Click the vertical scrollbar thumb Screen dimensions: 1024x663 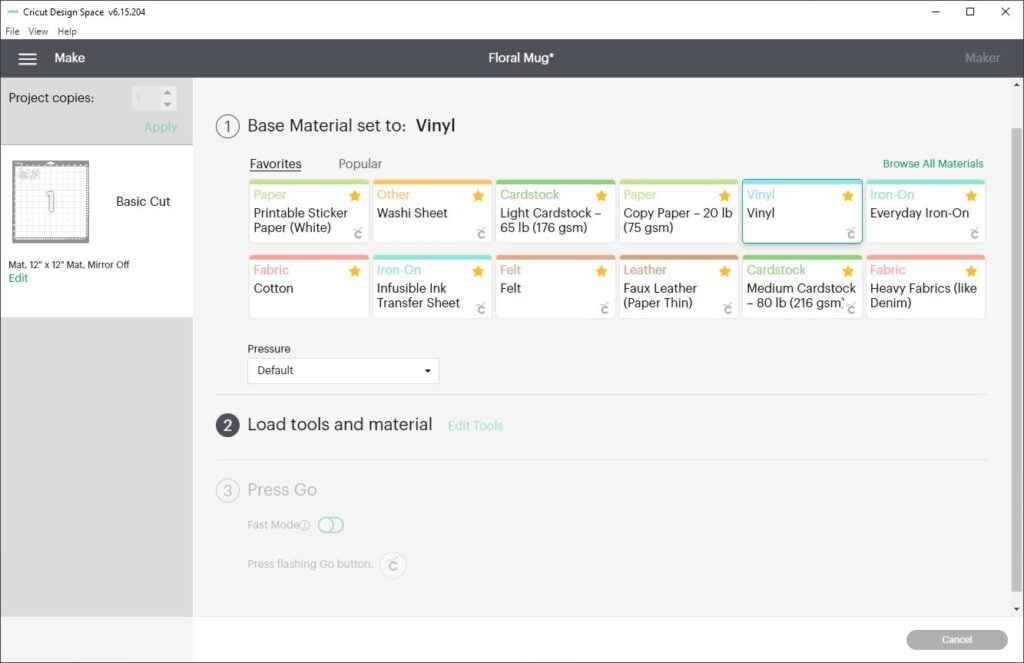pos(1016,359)
